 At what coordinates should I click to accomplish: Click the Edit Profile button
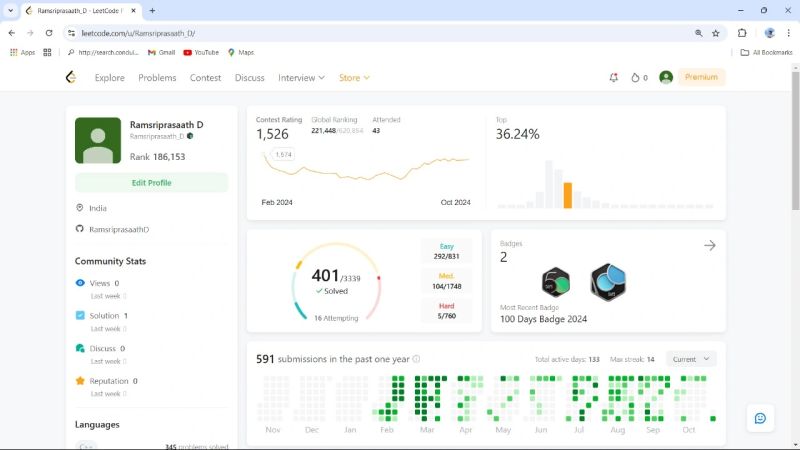pyautogui.click(x=152, y=183)
